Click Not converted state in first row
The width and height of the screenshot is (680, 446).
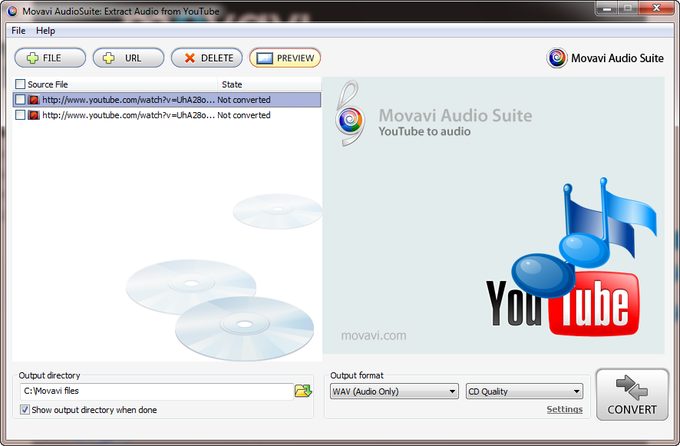pyautogui.click(x=244, y=100)
